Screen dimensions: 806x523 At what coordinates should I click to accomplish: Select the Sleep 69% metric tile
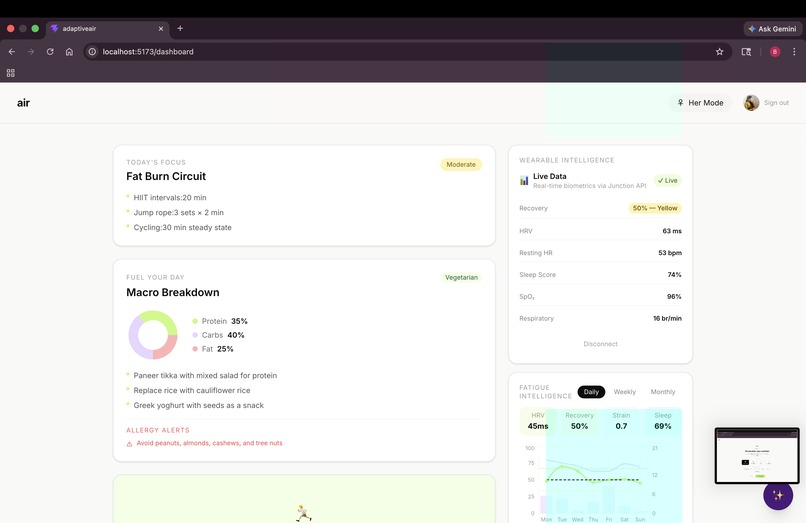point(663,421)
